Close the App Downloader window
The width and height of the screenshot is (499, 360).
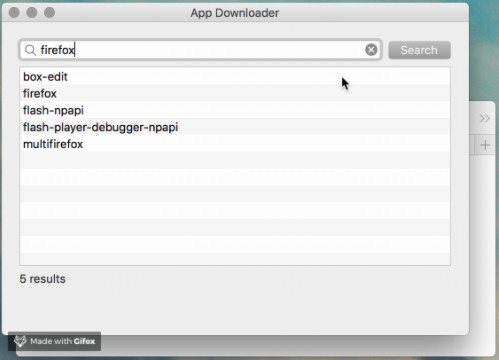click(x=14, y=13)
